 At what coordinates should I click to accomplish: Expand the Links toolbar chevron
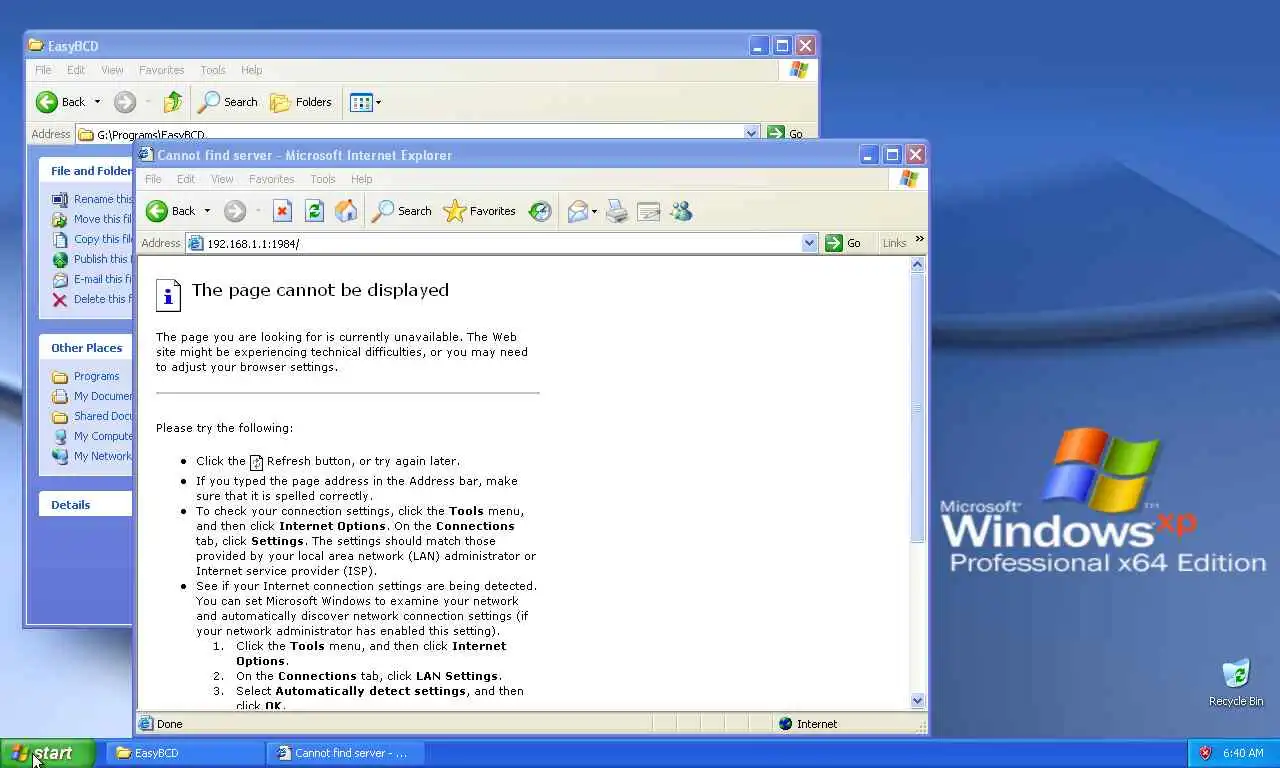click(919, 239)
